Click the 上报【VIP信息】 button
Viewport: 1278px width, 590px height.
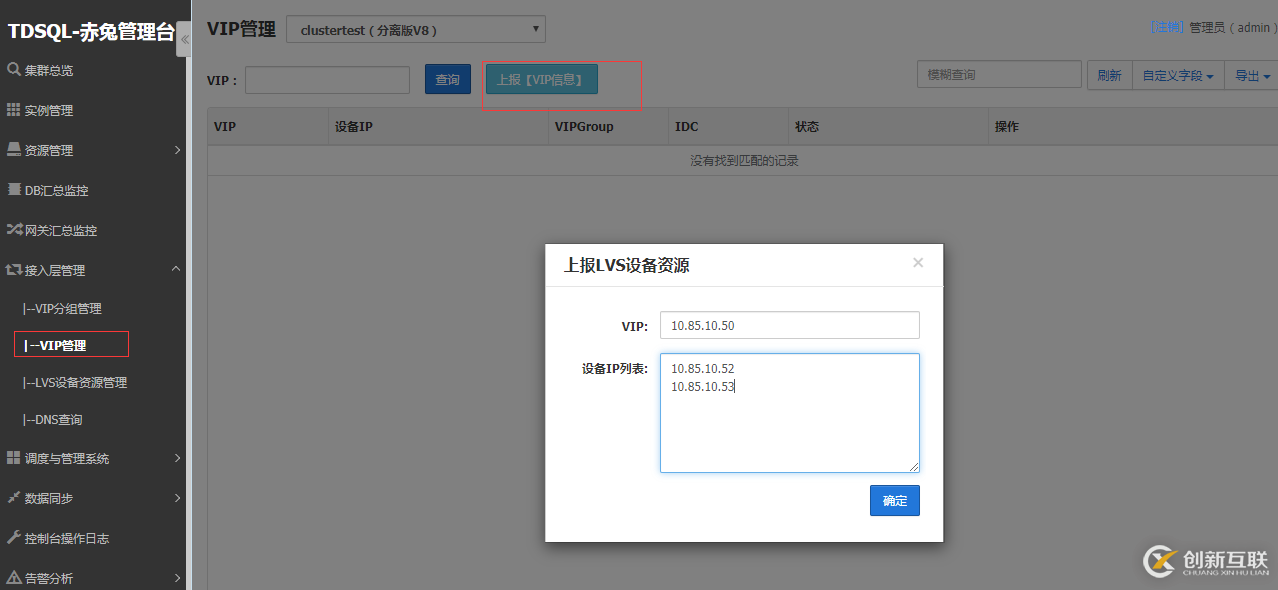540,79
